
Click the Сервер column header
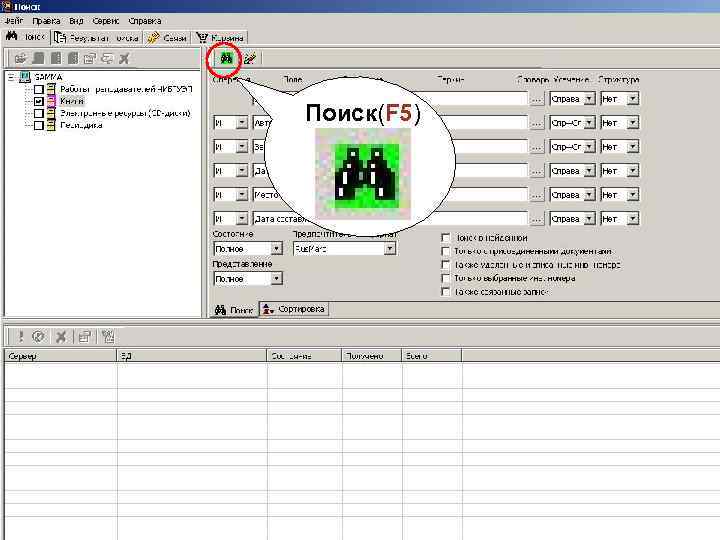(60, 356)
